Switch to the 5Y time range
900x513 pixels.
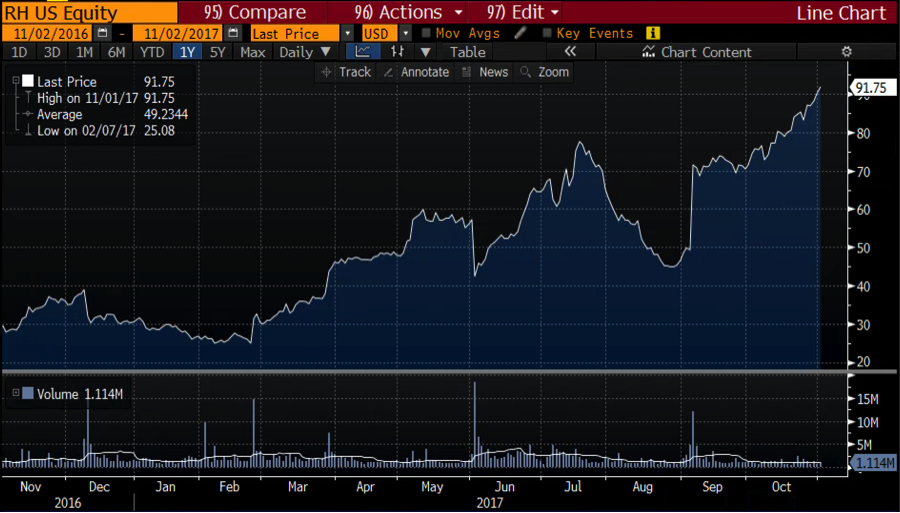tap(218, 52)
